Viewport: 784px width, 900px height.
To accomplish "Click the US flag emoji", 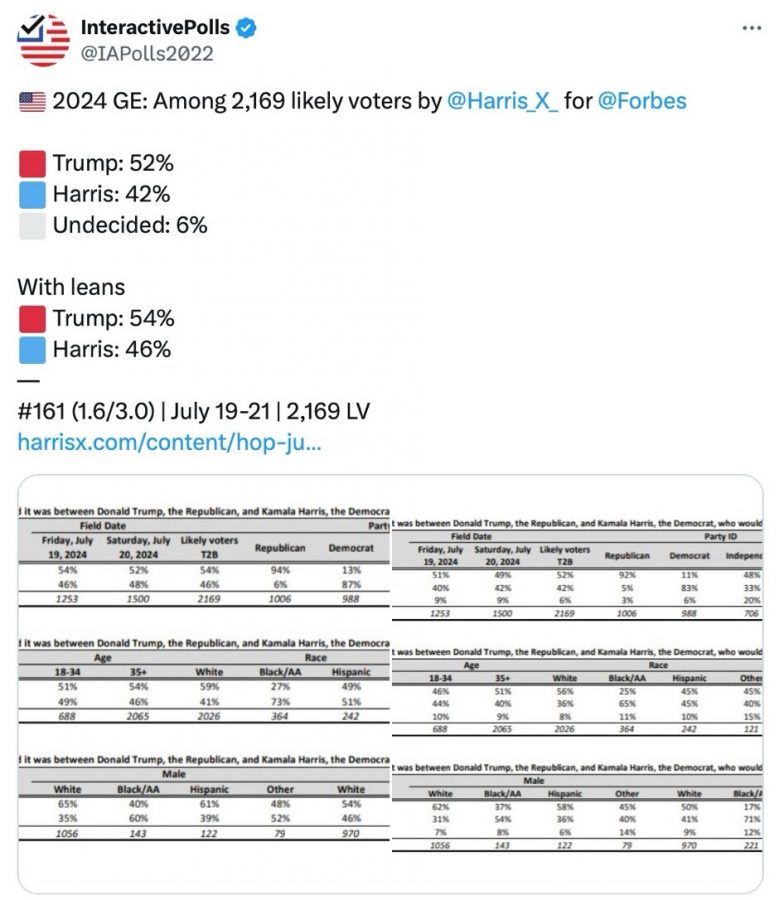I will pyautogui.click(x=32, y=101).
